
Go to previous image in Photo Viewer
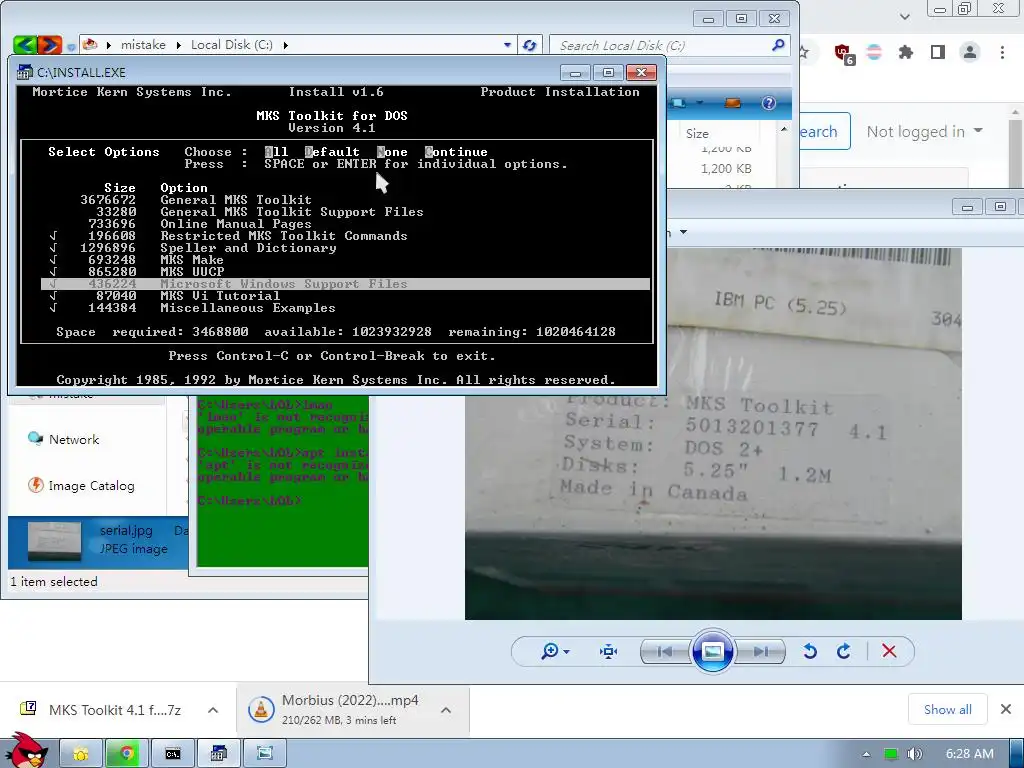tap(665, 651)
